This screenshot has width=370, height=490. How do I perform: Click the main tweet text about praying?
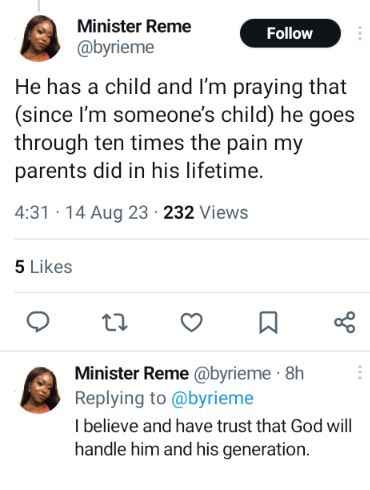pos(185,128)
